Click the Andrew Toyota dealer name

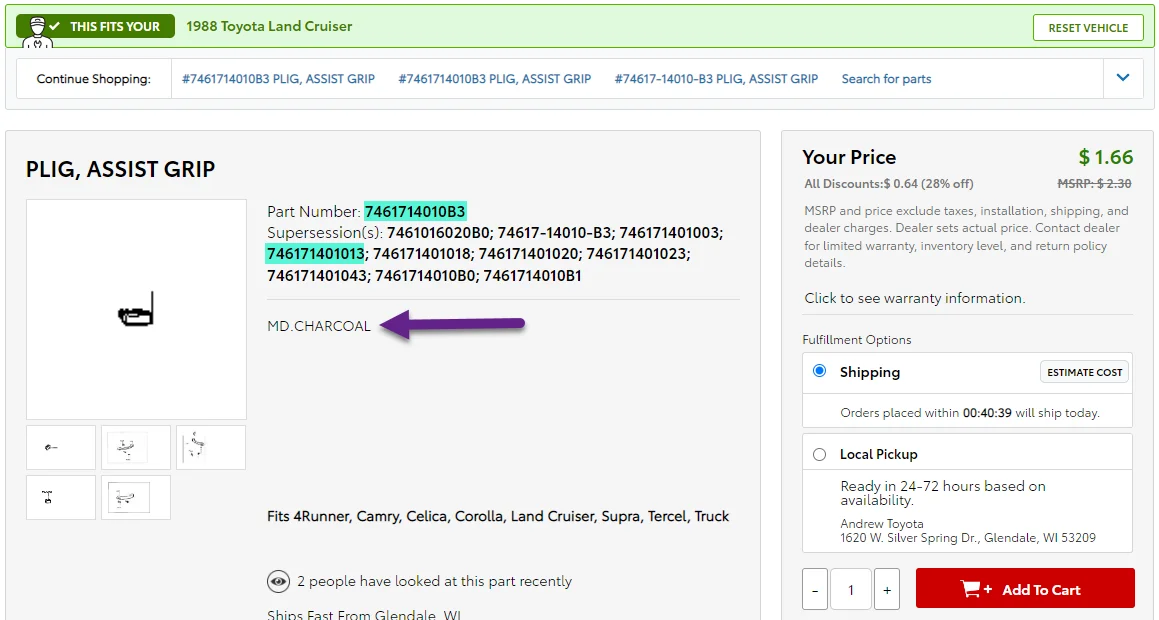click(882, 524)
